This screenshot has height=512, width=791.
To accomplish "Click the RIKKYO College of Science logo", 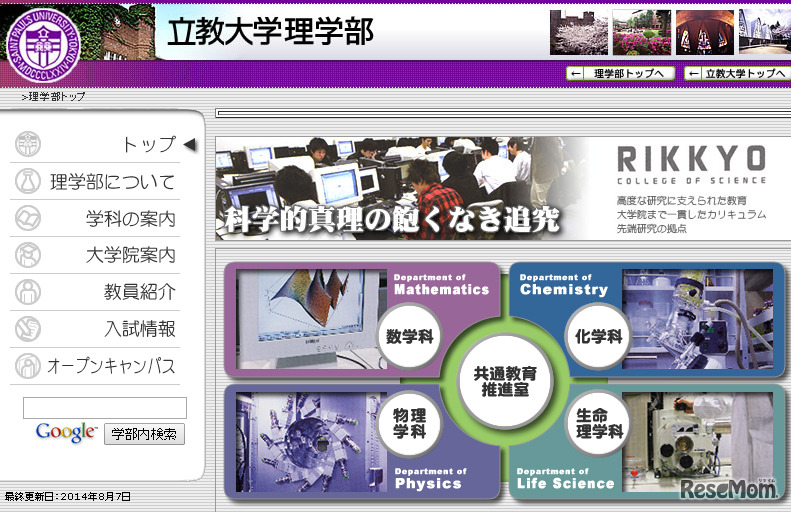I will (691, 164).
